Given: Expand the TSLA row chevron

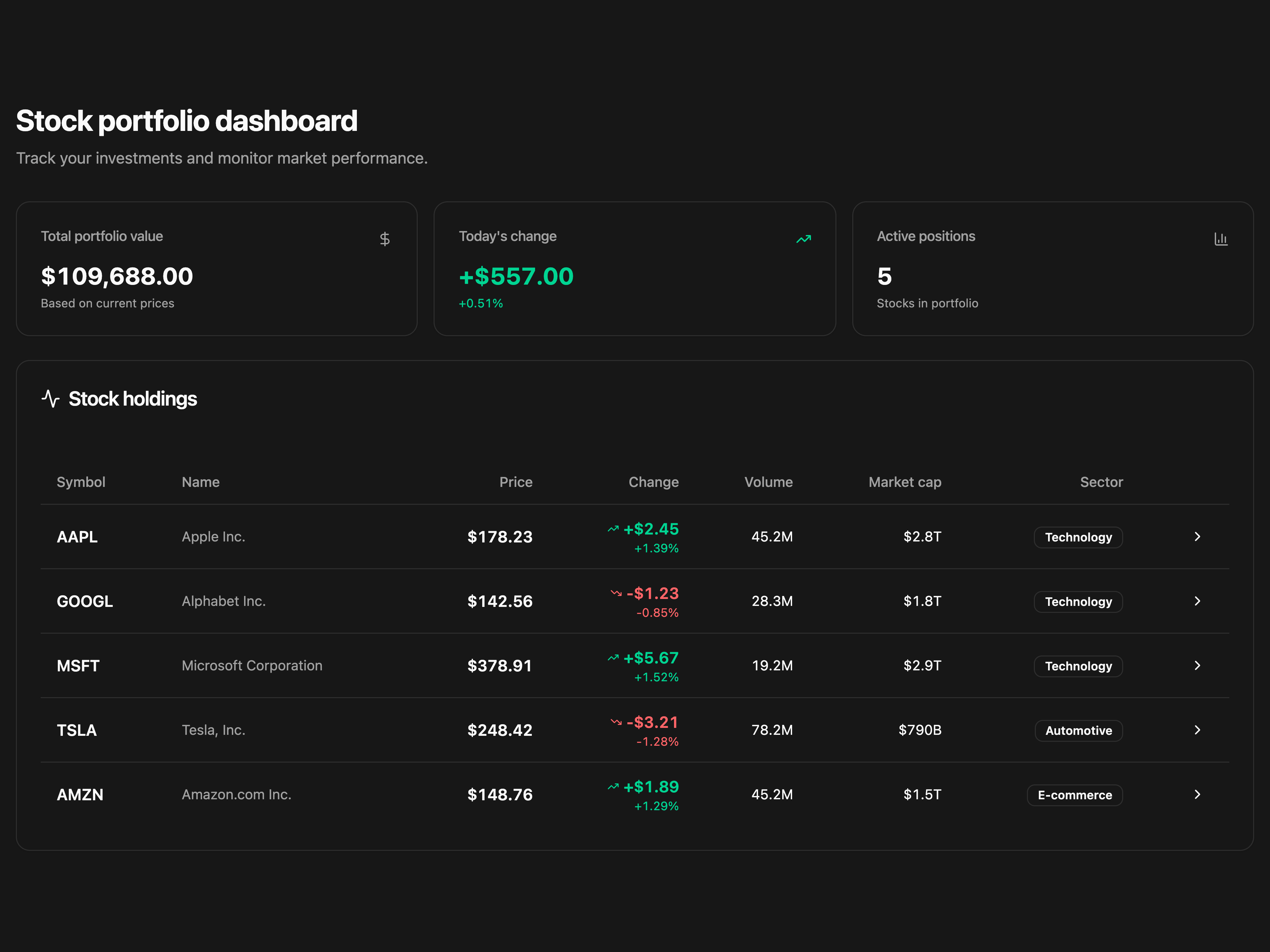Looking at the screenshot, I should tap(1197, 730).
